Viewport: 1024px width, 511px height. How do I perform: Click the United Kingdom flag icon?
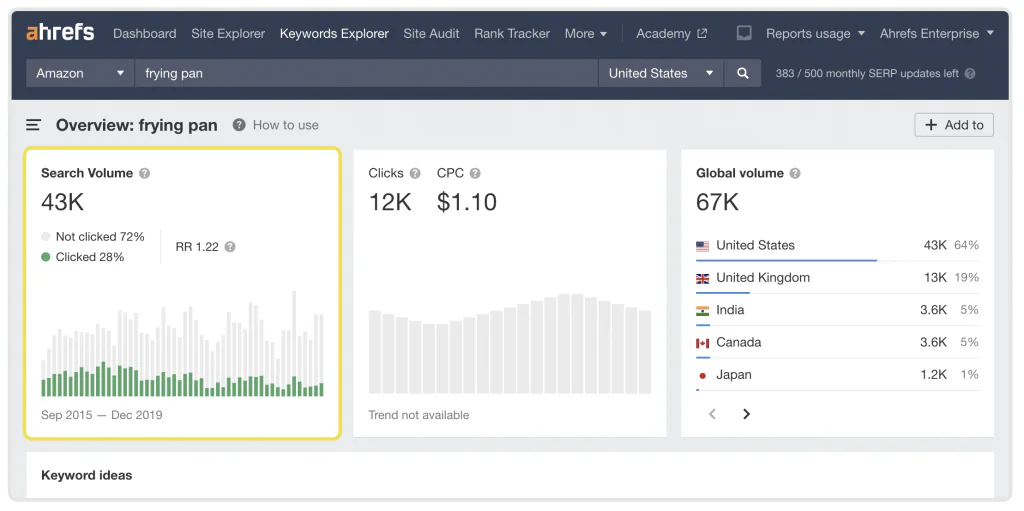[x=703, y=278]
